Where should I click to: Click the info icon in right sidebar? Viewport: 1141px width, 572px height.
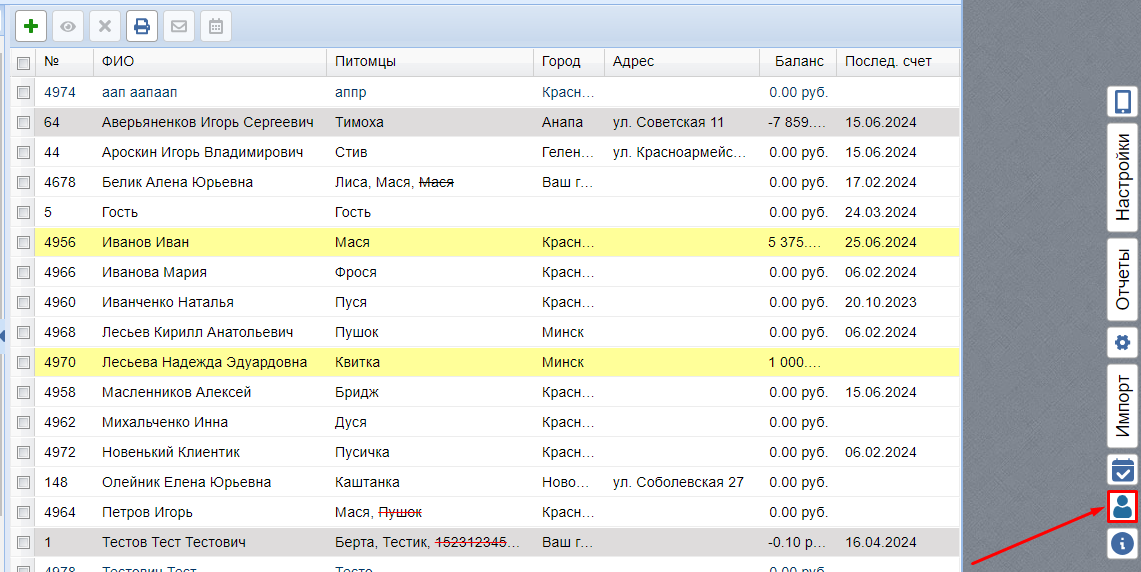1122,543
